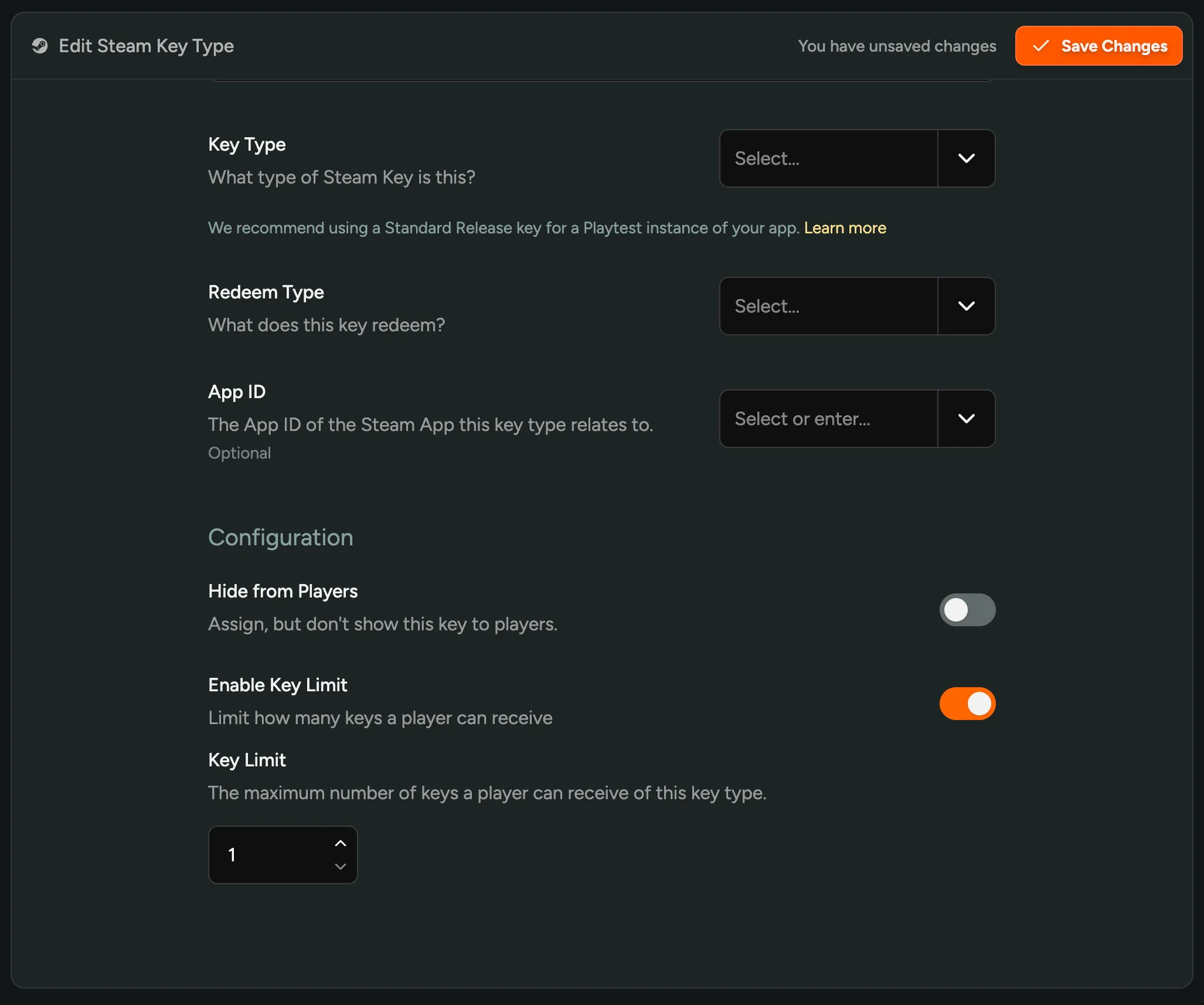Expand the Redeem Type dropdown chevron
The width and height of the screenshot is (1204, 1005).
click(x=966, y=306)
